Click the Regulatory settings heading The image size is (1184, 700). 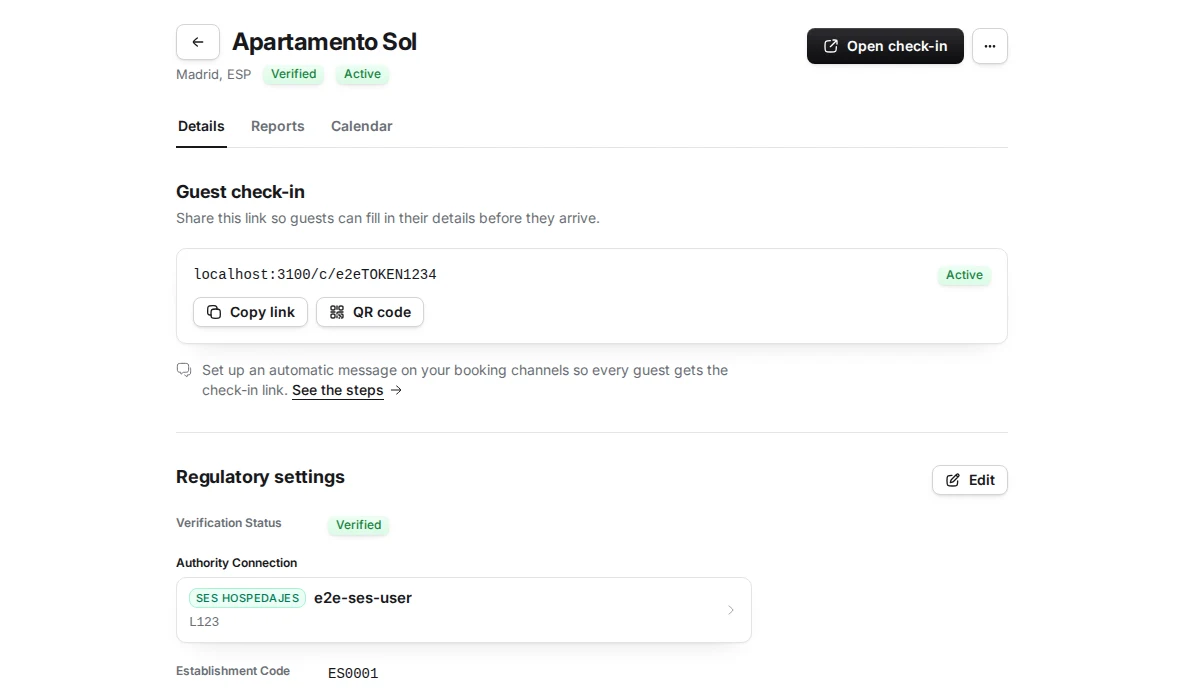261,476
